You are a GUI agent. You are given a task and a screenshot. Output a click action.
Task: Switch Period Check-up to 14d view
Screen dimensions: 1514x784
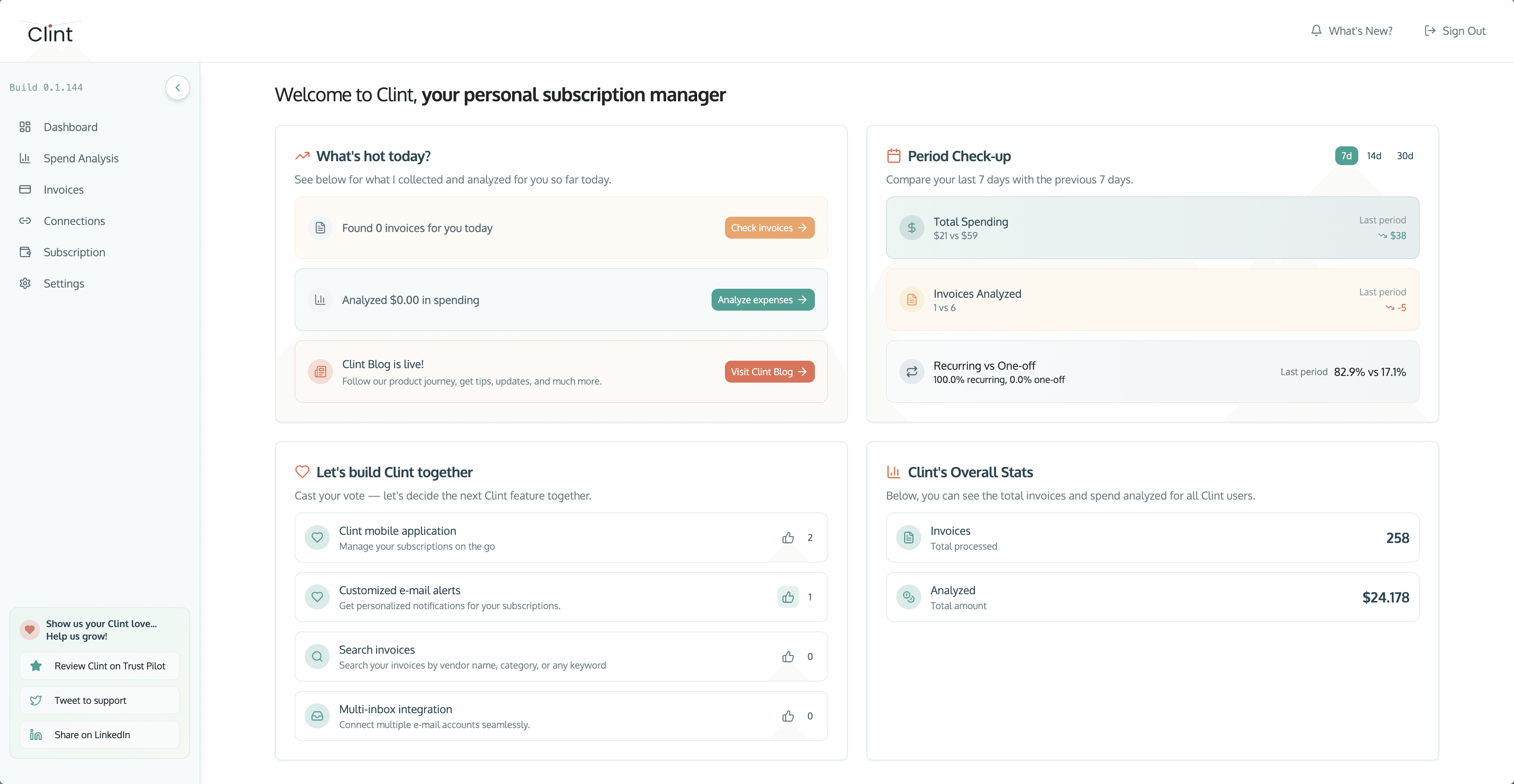click(x=1375, y=155)
